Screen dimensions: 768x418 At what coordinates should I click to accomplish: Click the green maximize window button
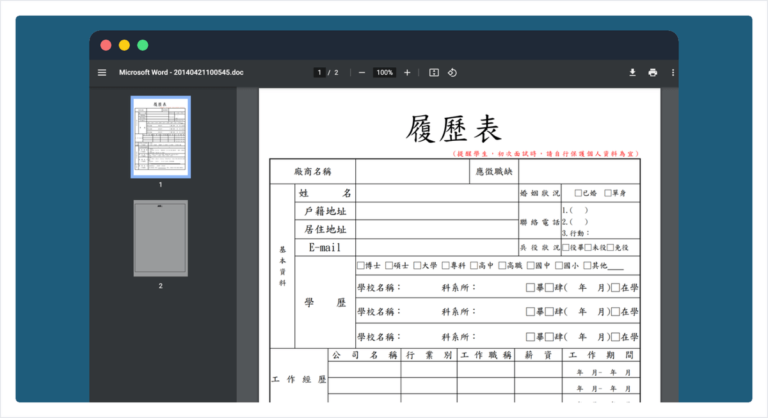pos(143,45)
